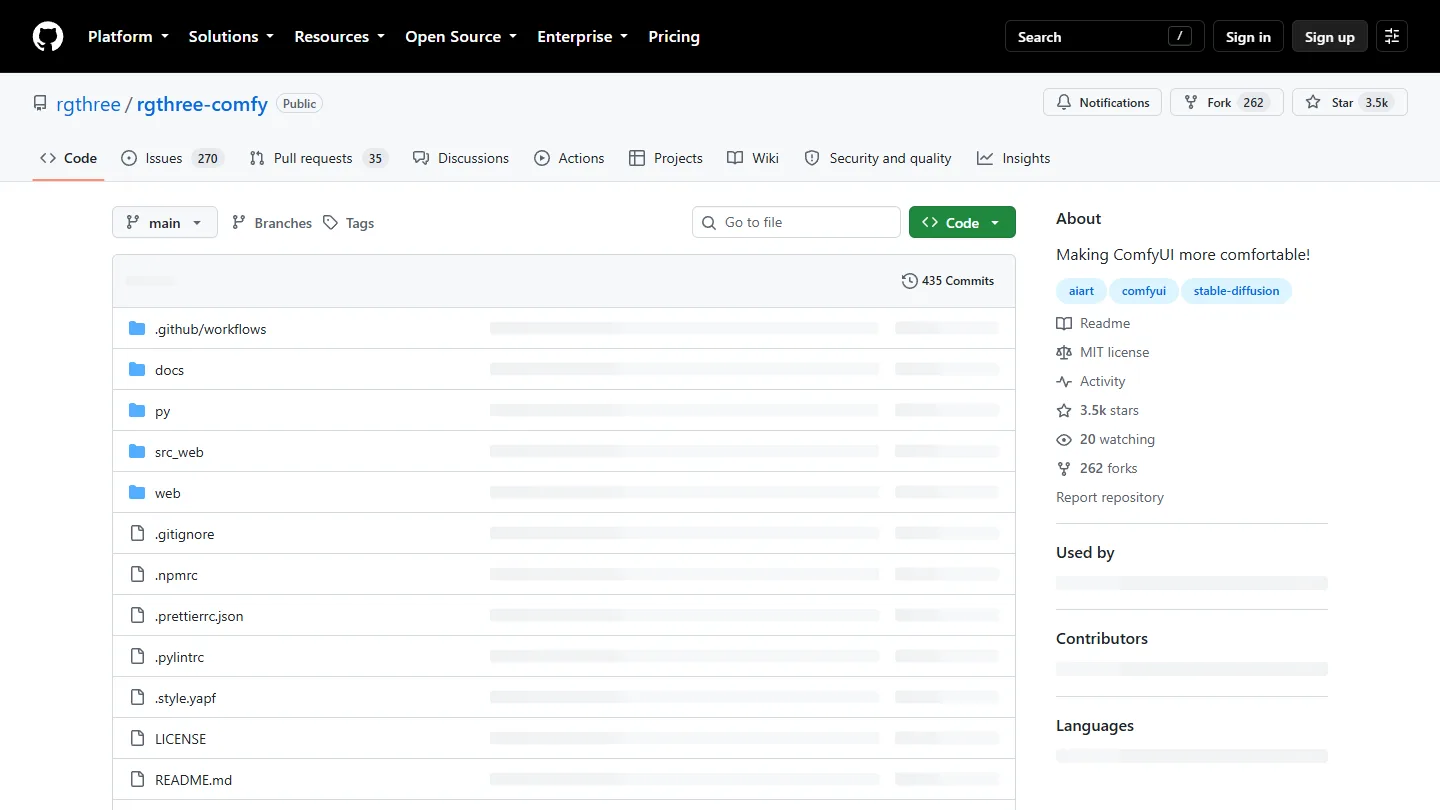Click the README.md file icon

[x=137, y=780]
